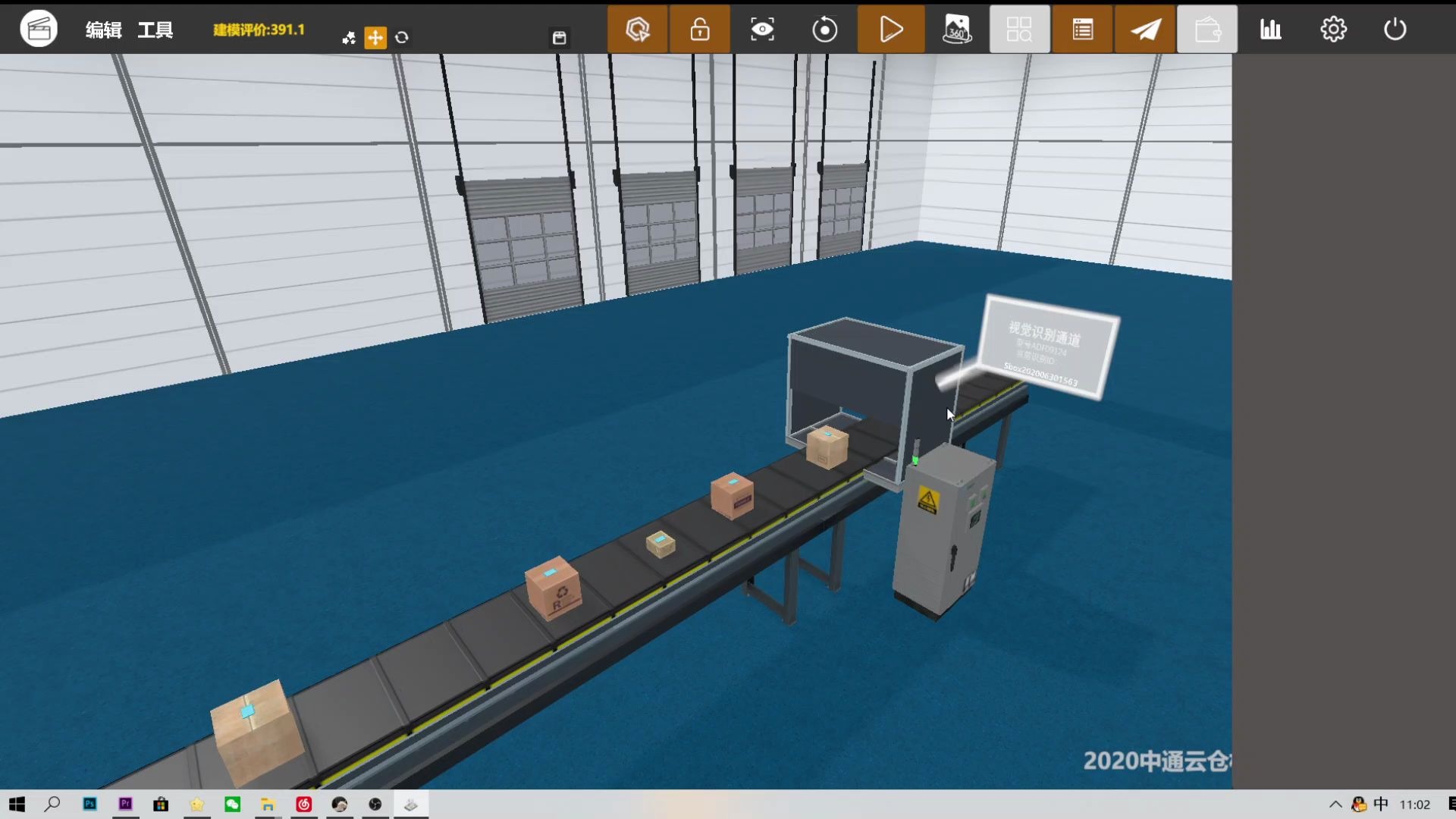Open the bar chart statistics
The width and height of the screenshot is (1456, 819).
[1271, 30]
